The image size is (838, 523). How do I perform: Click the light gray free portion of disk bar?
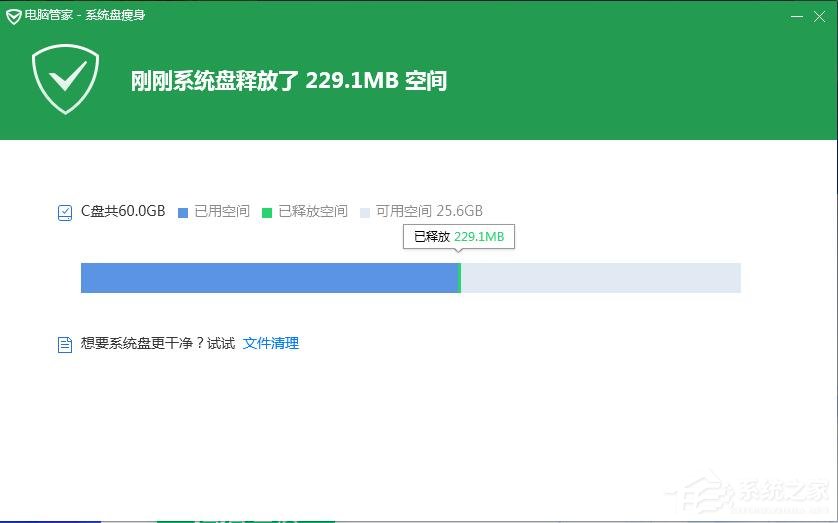[x=600, y=278]
